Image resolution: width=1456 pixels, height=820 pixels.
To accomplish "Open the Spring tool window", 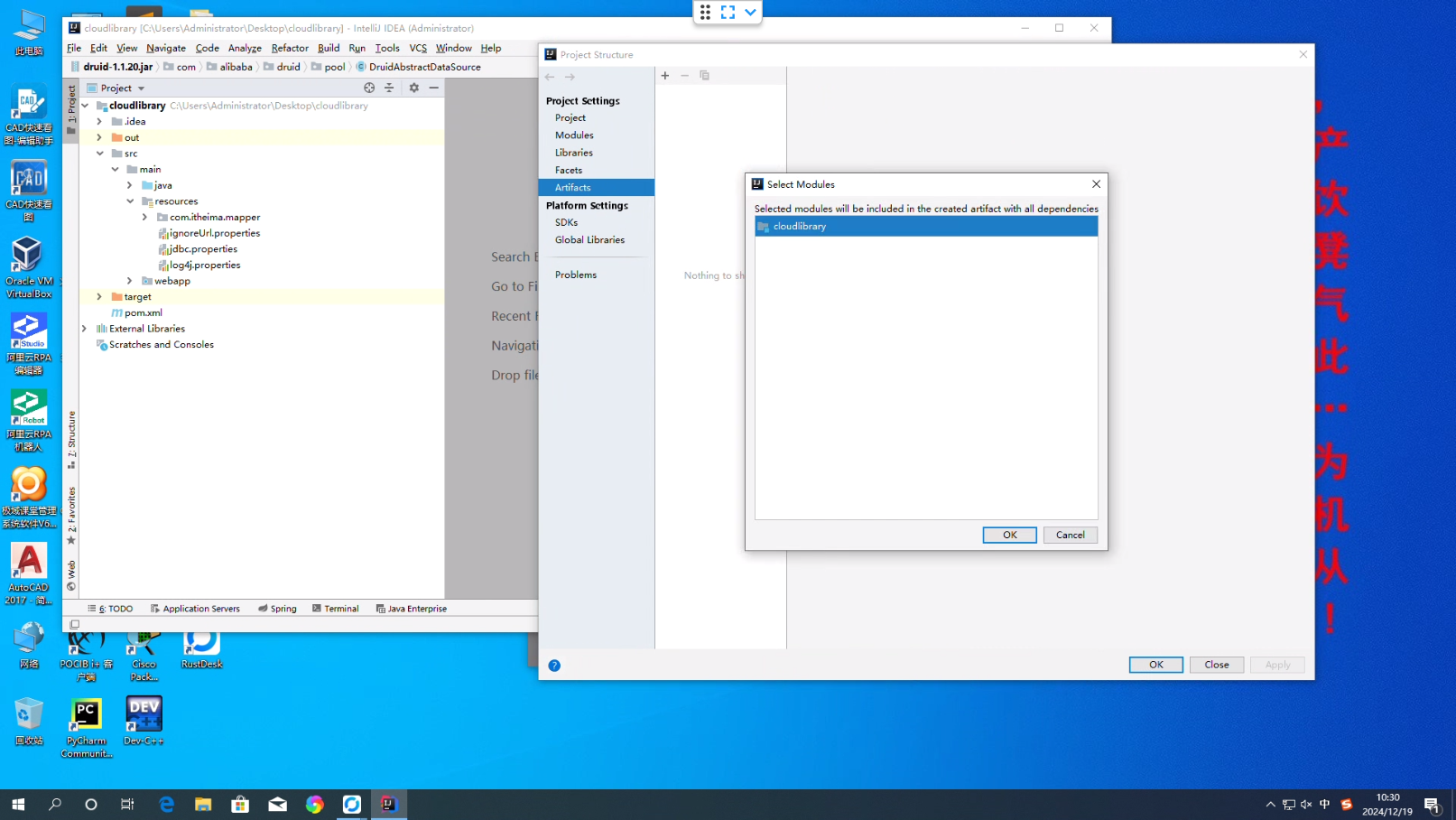I will (277, 609).
